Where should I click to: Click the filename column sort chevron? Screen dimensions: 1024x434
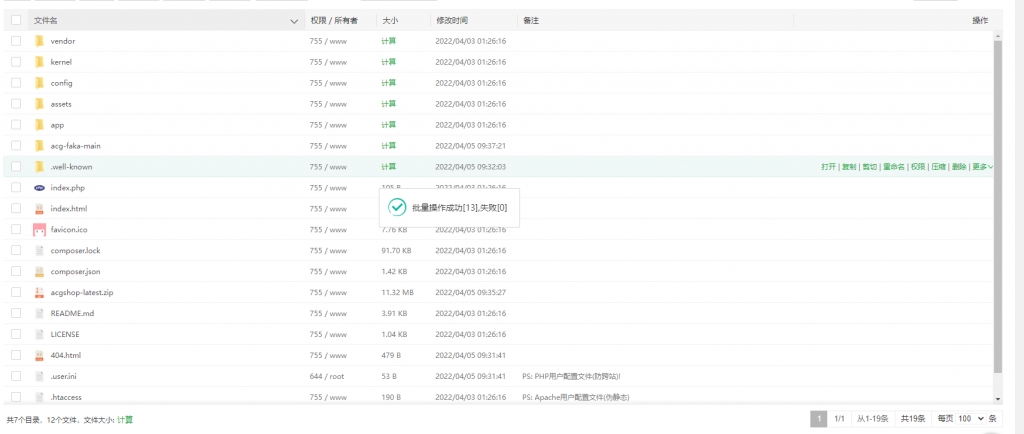click(294, 21)
